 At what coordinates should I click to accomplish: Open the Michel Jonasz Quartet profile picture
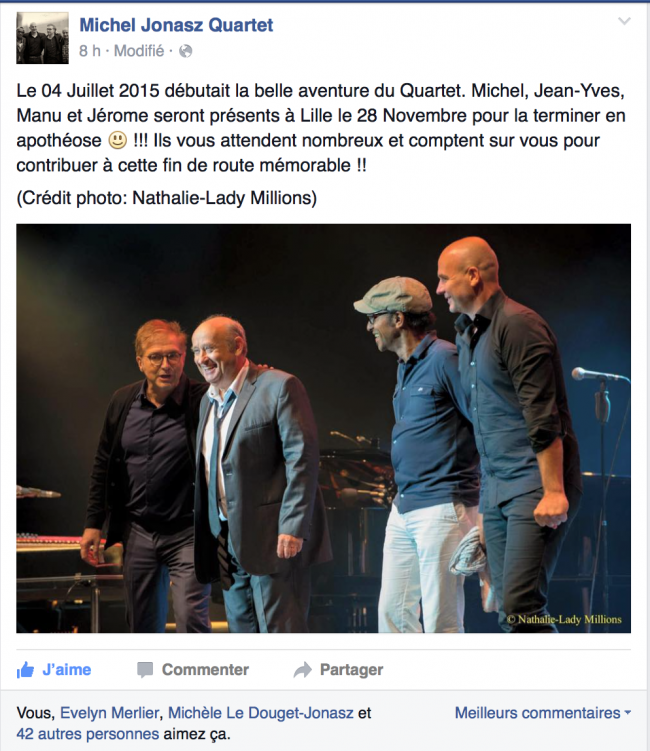[43, 38]
